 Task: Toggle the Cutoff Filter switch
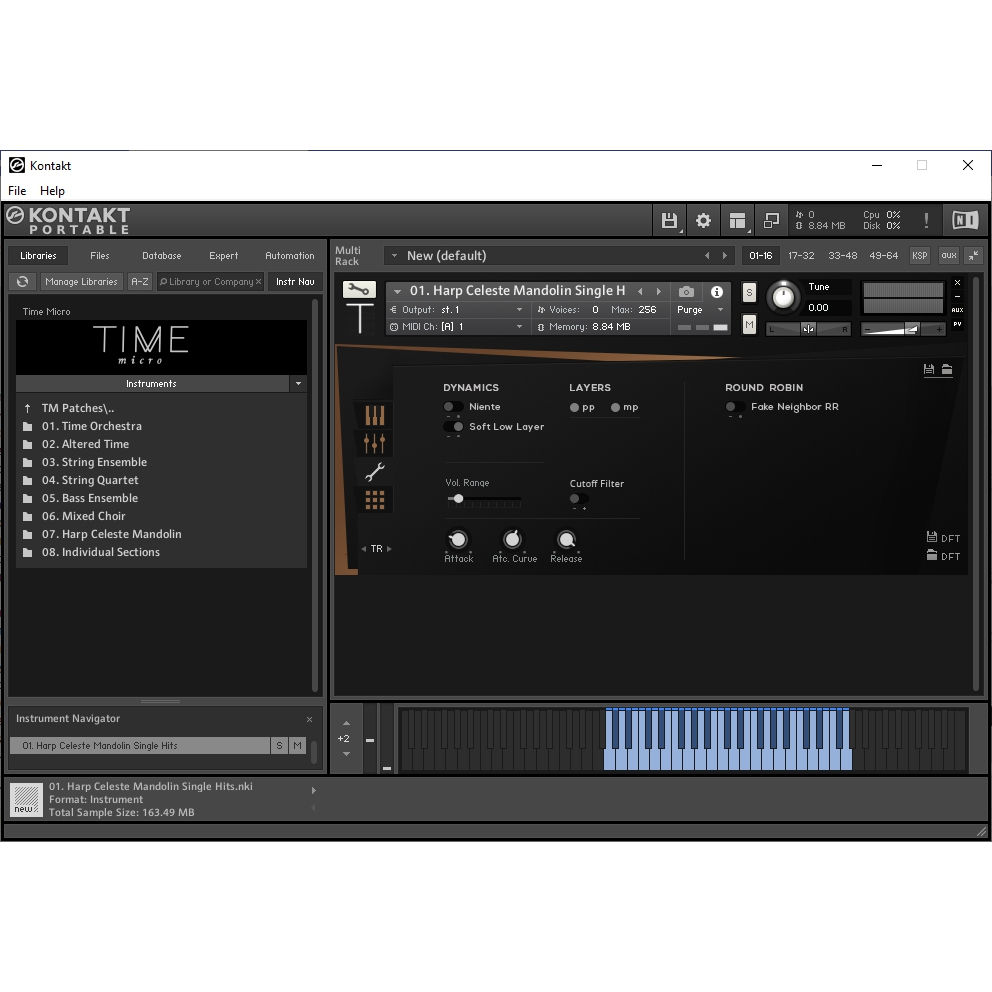tap(578, 499)
